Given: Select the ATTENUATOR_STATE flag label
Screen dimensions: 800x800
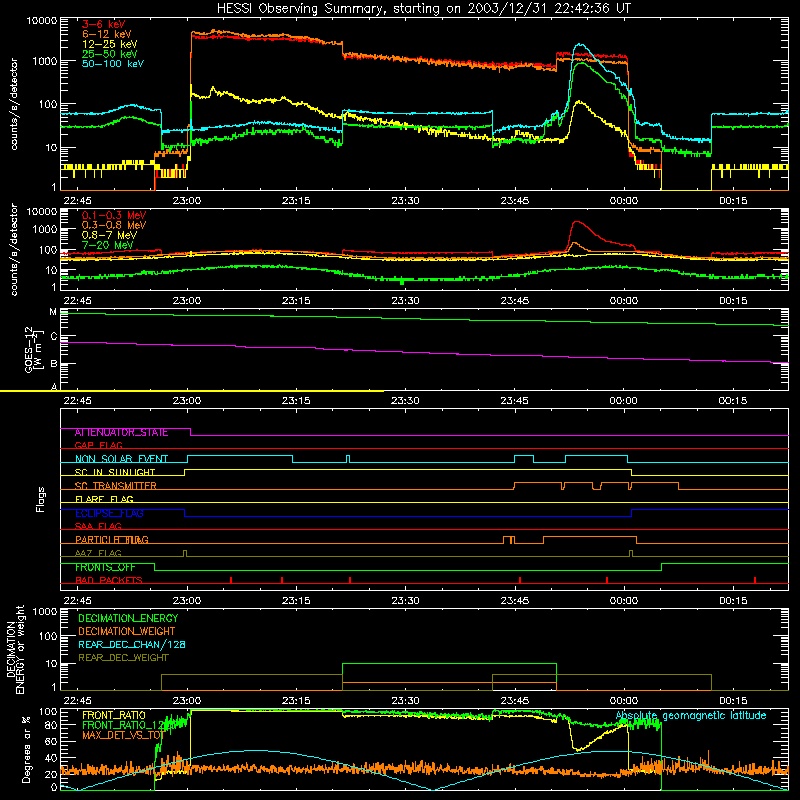Looking at the screenshot, I should pyautogui.click(x=121, y=433).
